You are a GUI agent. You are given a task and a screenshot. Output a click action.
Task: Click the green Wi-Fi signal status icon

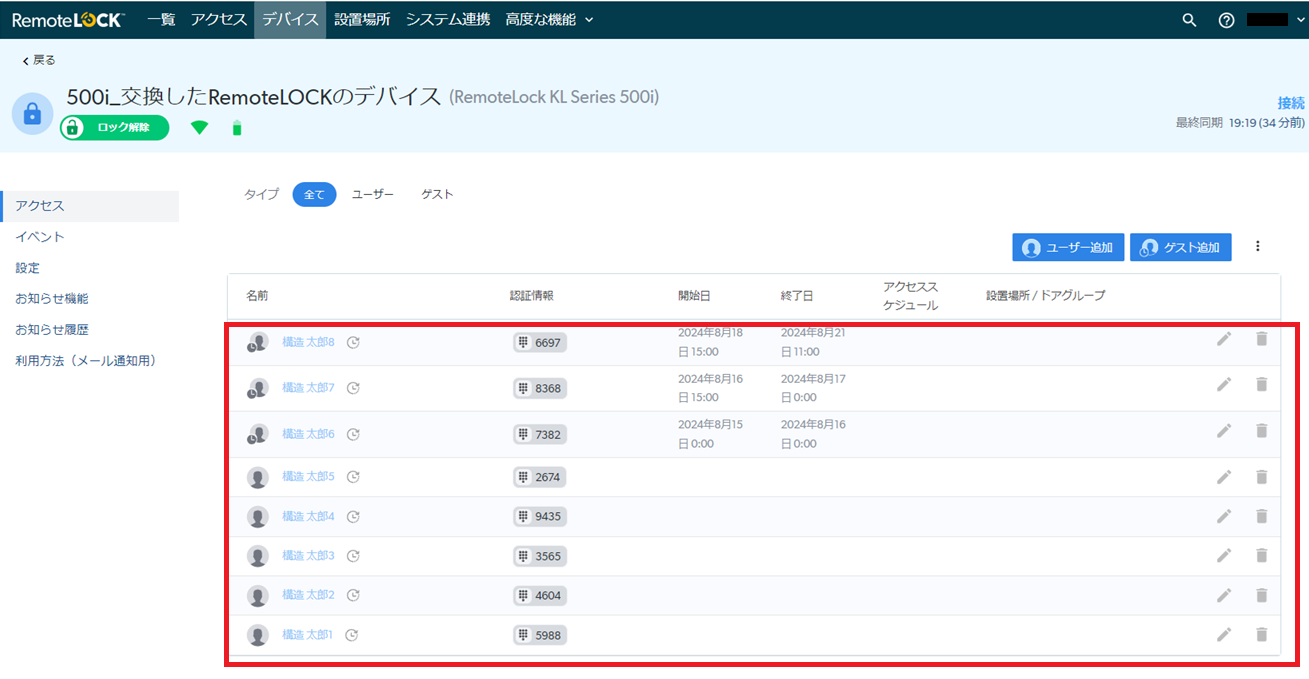pyautogui.click(x=200, y=128)
